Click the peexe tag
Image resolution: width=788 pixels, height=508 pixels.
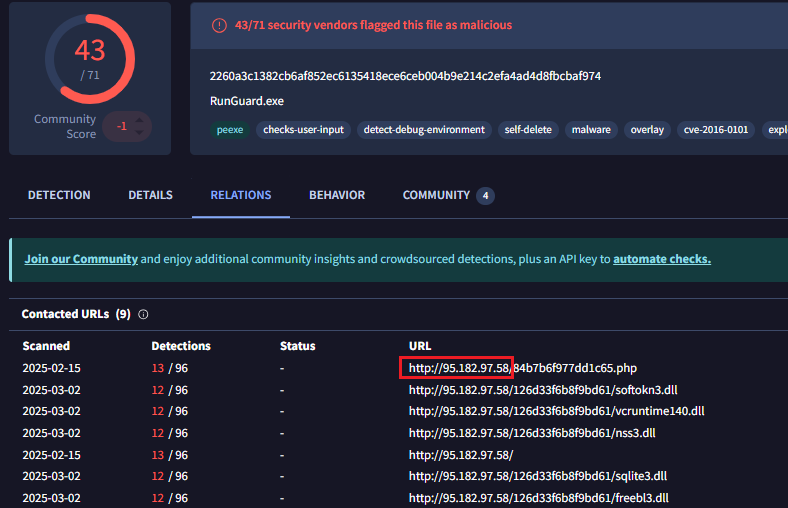(230, 130)
